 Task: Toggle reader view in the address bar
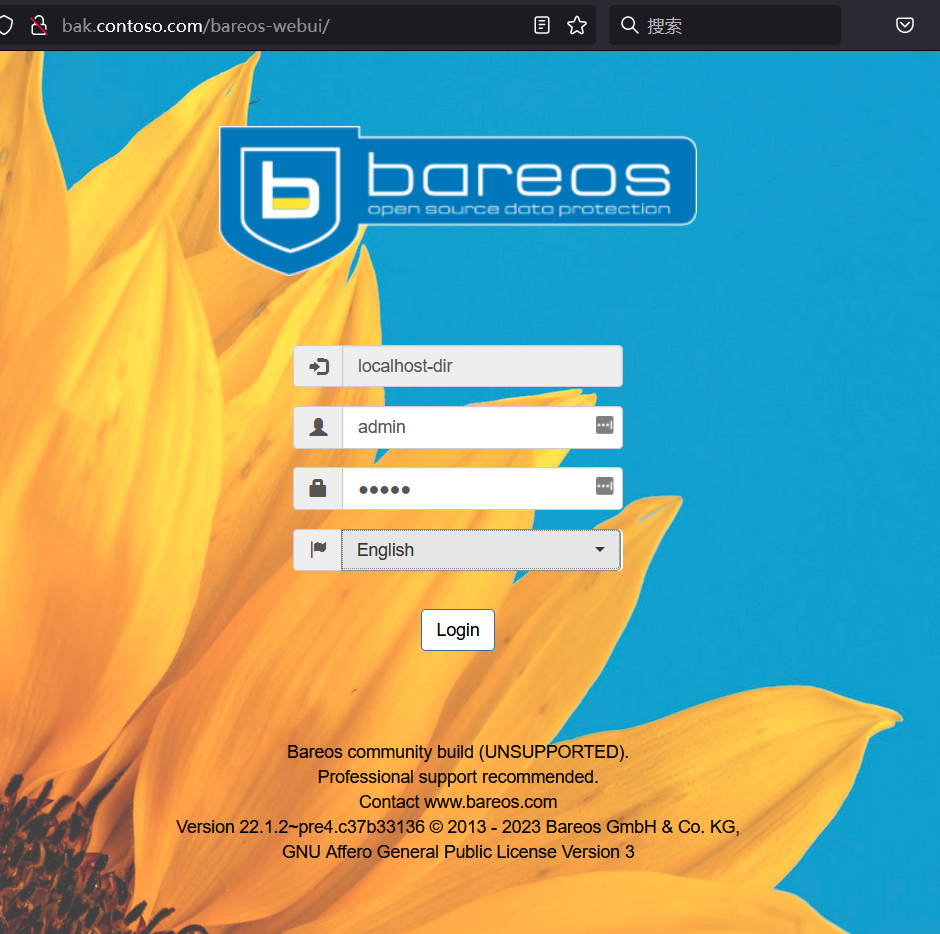(541, 25)
